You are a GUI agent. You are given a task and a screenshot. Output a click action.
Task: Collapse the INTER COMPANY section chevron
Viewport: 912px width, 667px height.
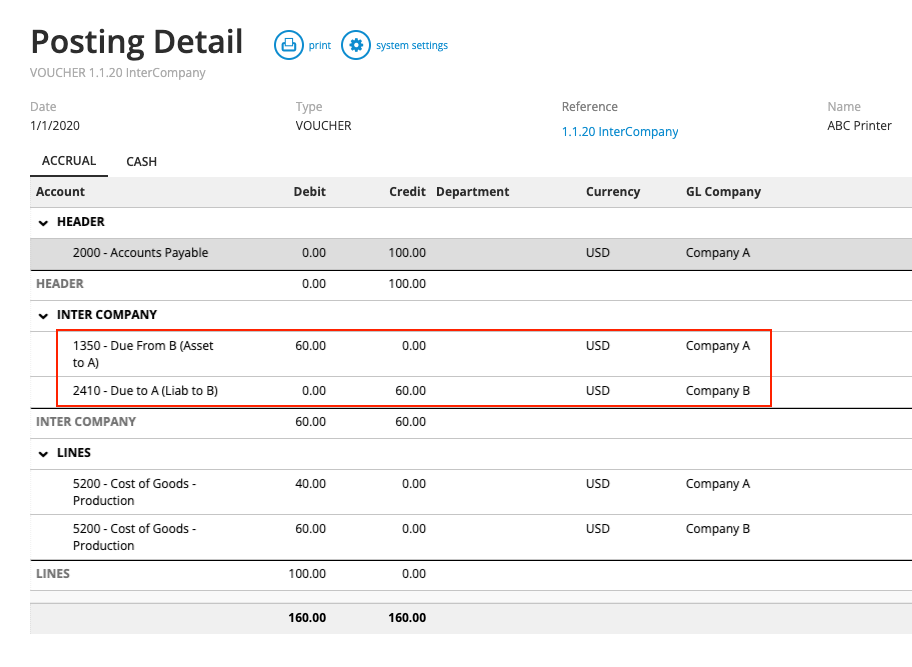point(44,315)
